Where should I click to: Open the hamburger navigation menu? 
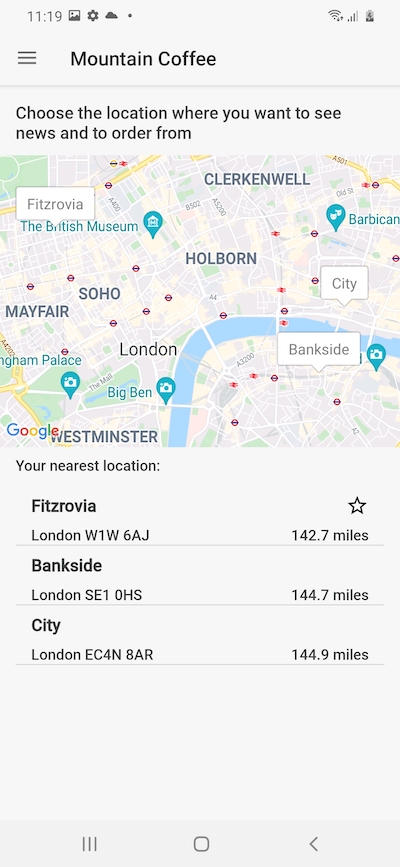tap(27, 58)
